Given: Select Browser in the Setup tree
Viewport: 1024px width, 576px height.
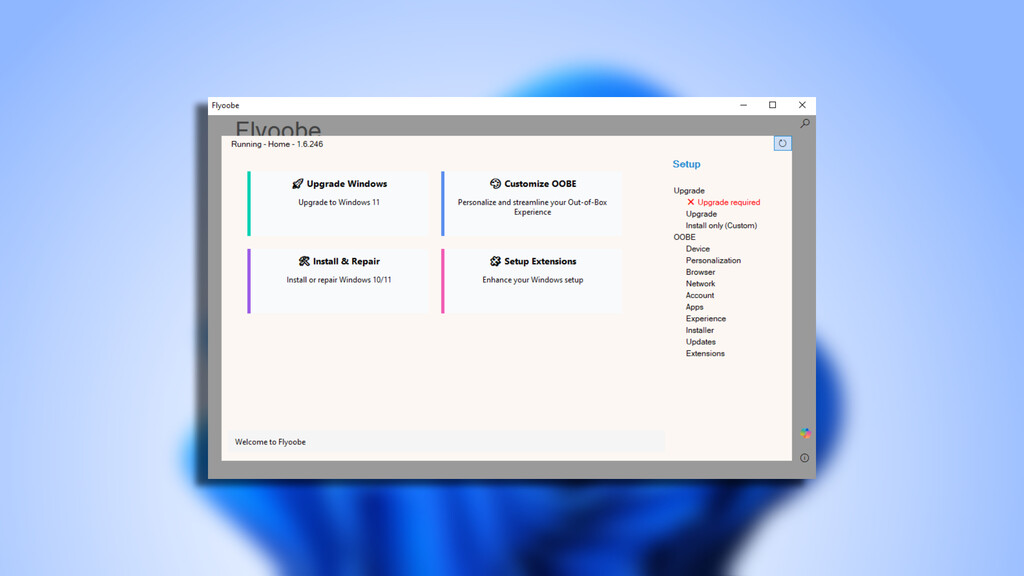Looking at the screenshot, I should [700, 272].
